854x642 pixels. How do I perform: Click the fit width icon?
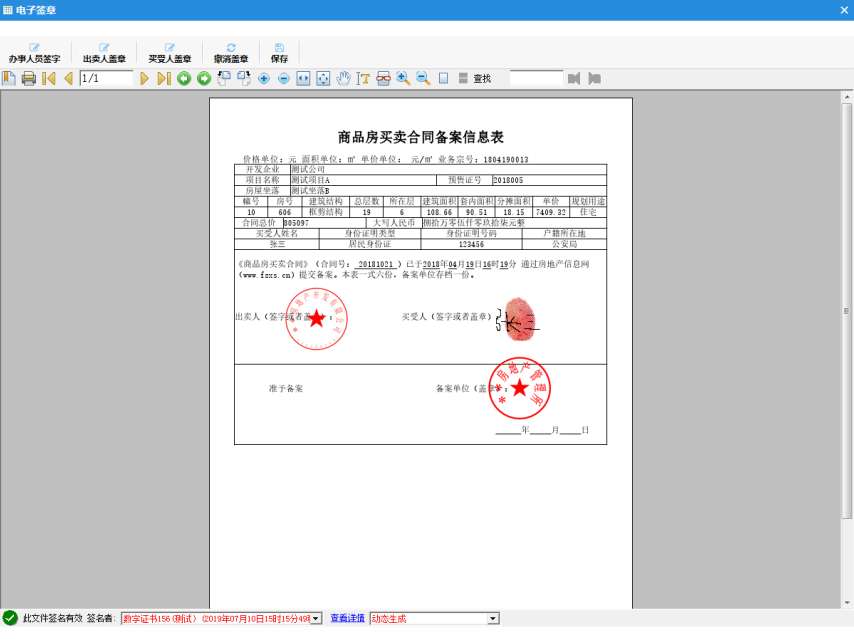(304, 78)
